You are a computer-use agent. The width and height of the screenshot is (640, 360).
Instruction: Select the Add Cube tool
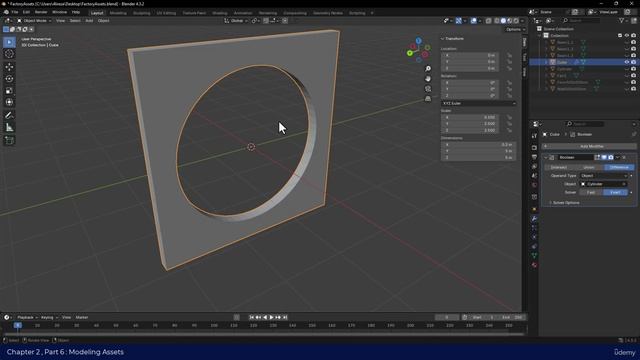(9, 140)
